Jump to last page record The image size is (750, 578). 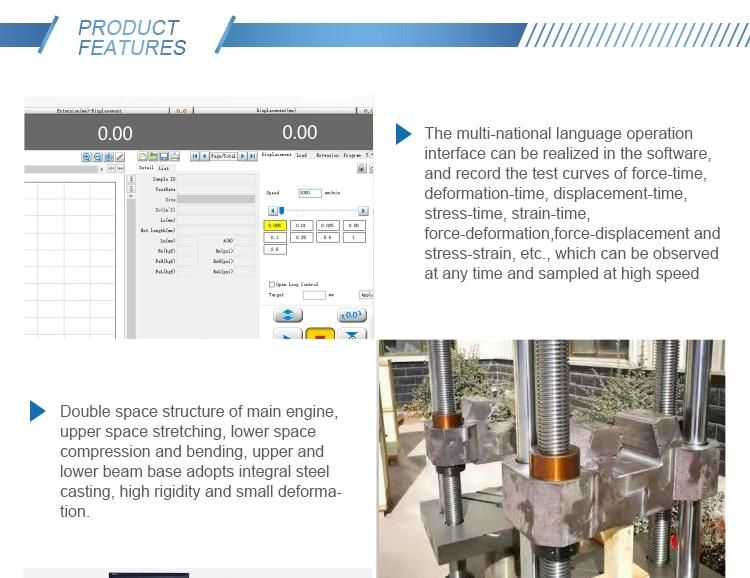point(252,156)
